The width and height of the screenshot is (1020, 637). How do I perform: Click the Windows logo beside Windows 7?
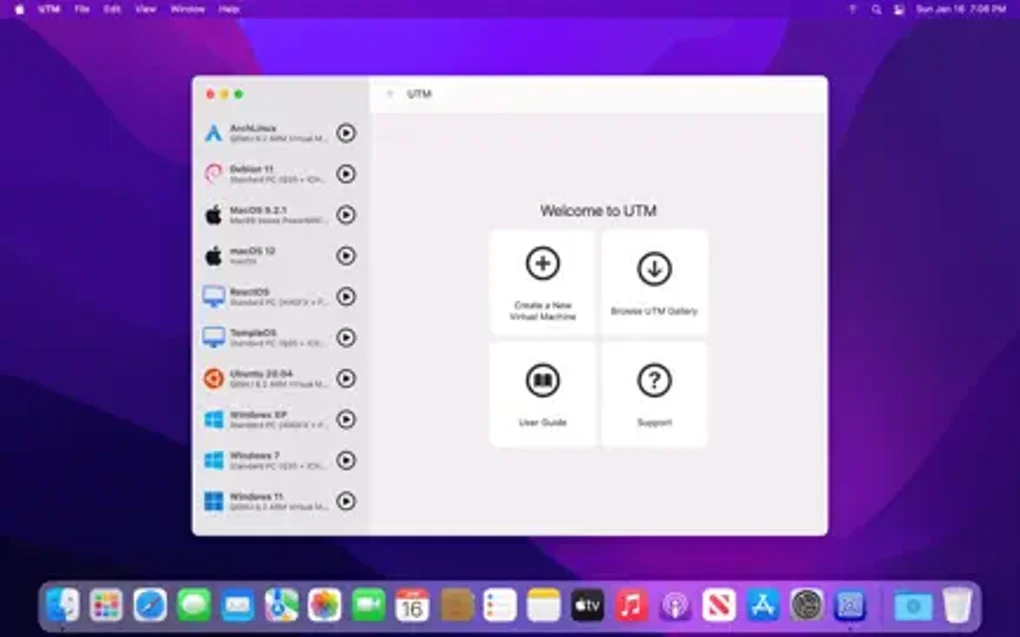(213, 461)
